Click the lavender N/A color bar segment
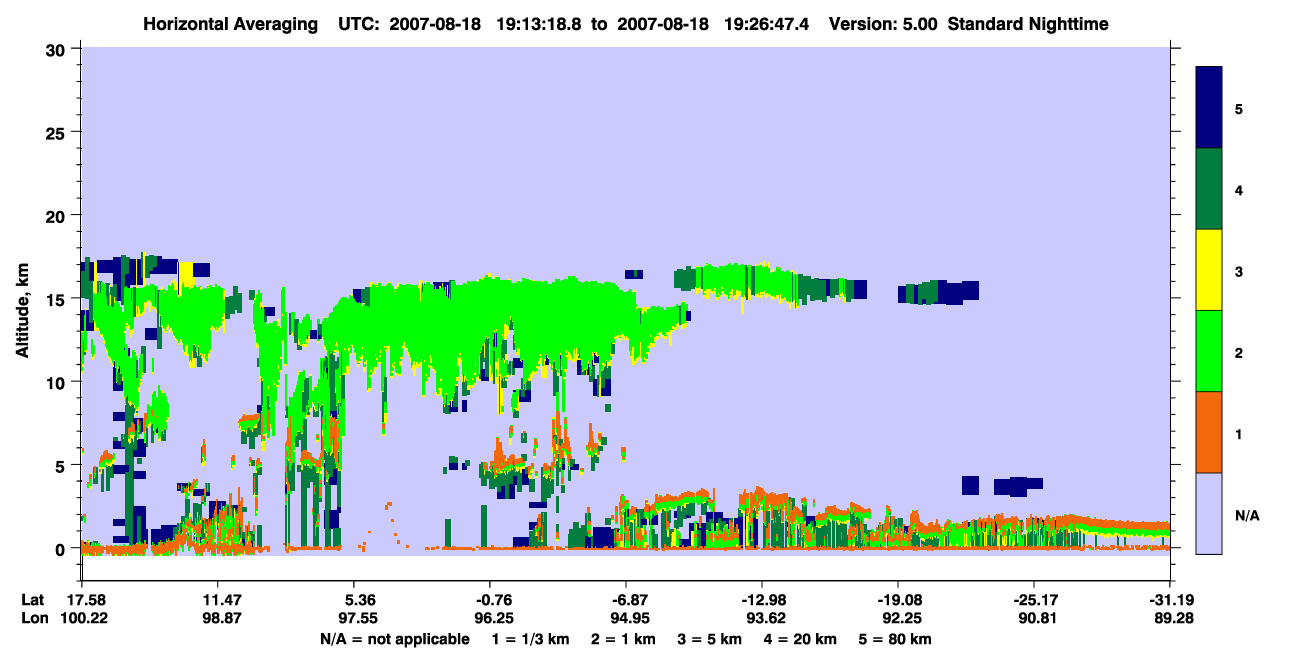Image resolution: width=1300 pixels, height=667 pixels. coord(1209,512)
